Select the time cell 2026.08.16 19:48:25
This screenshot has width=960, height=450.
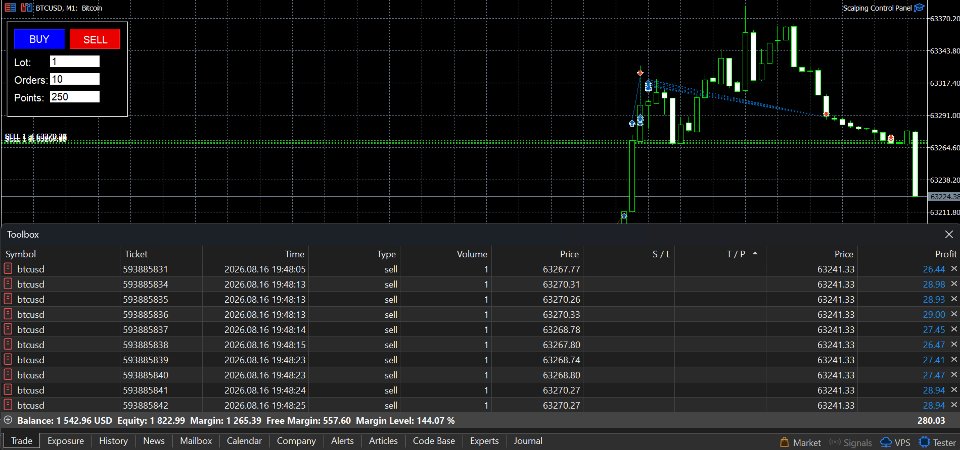click(265, 405)
